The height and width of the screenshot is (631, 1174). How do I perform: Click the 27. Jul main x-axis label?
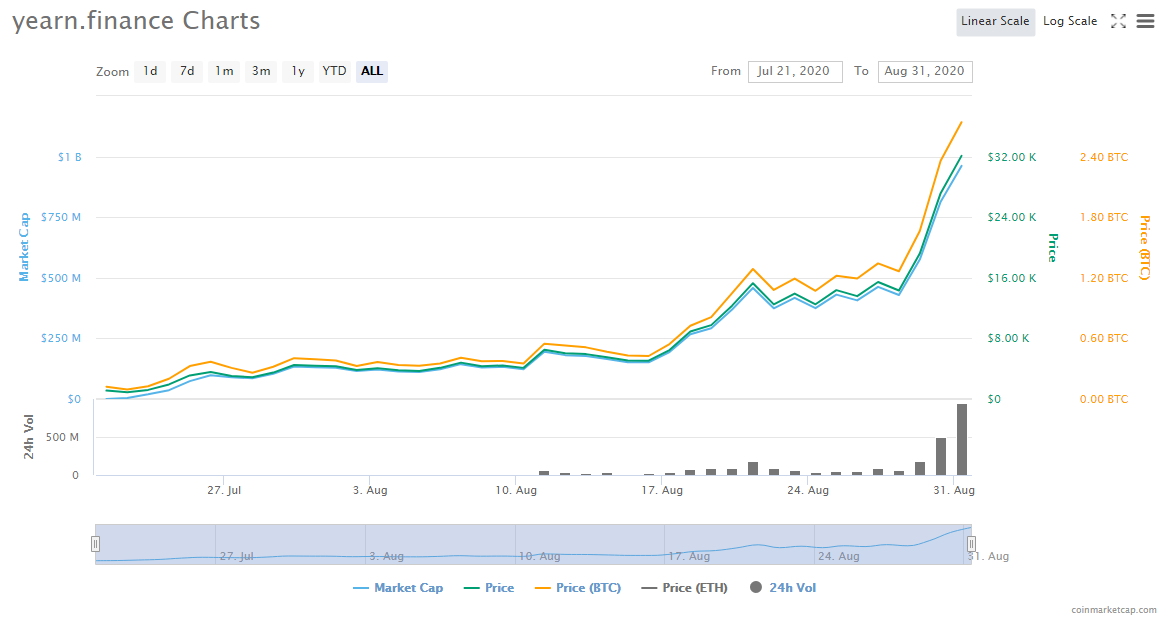225,490
